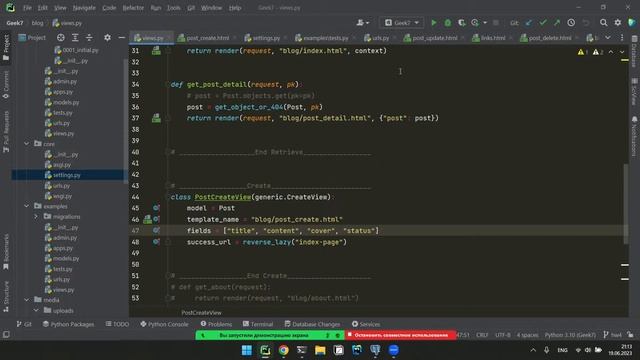The image size is (640, 360).
Task: Fold the End Retrieve comment region on line 40
Action: 167,152
